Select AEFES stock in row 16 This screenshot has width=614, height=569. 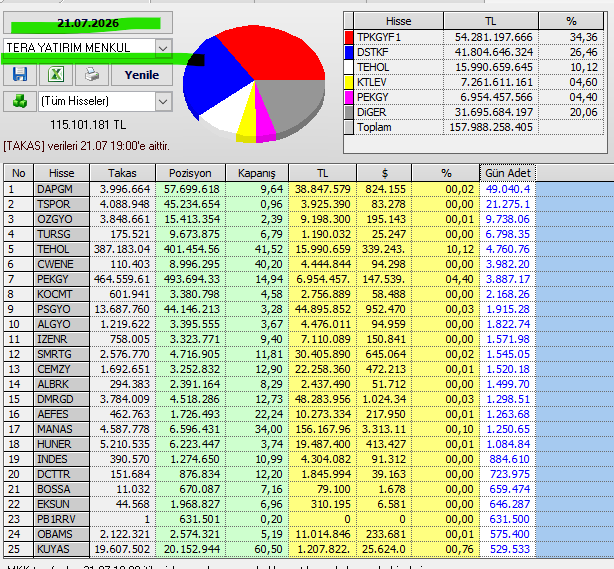61,415
